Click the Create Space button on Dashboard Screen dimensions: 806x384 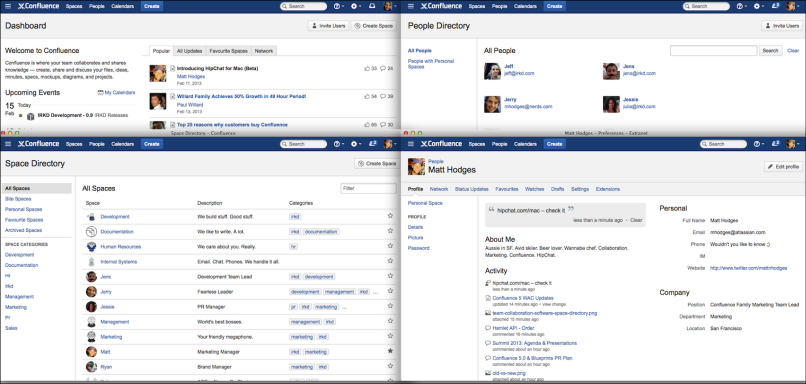(x=374, y=26)
